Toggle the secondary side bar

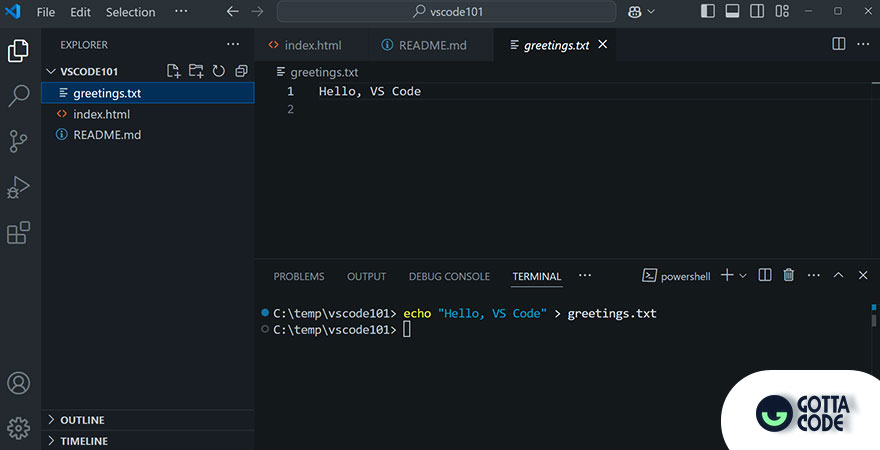(x=757, y=11)
